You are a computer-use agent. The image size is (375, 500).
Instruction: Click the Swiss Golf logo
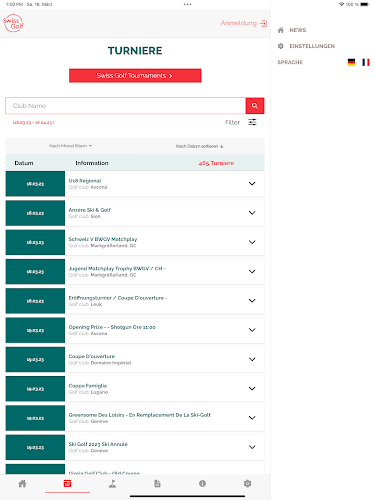[13, 23]
